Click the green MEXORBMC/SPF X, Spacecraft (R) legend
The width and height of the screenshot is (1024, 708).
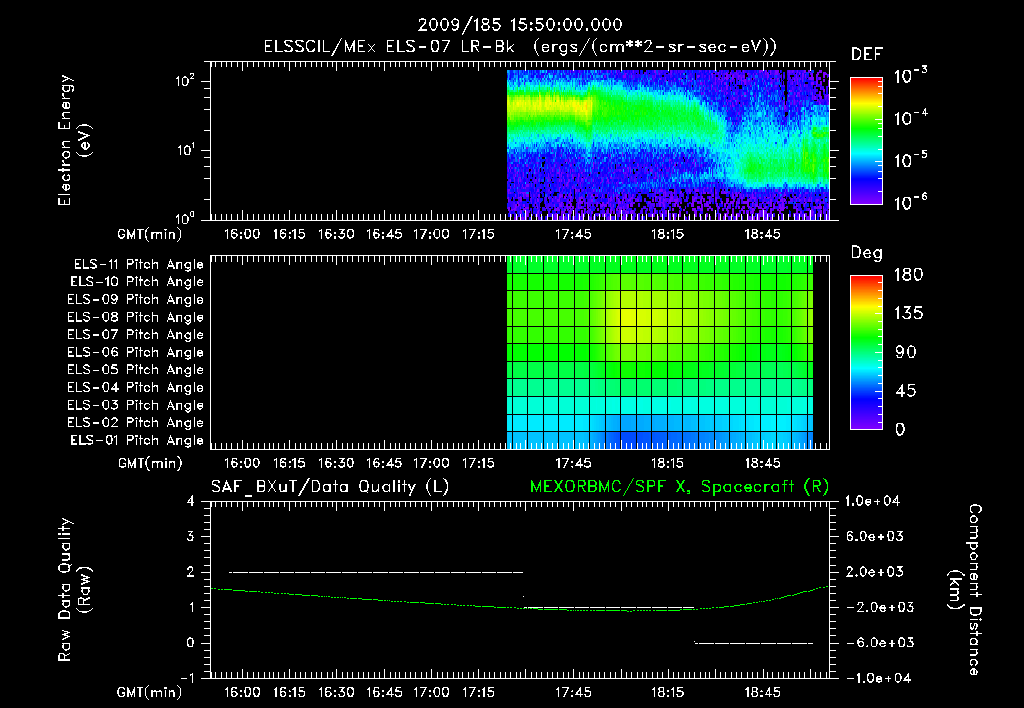coord(679,487)
